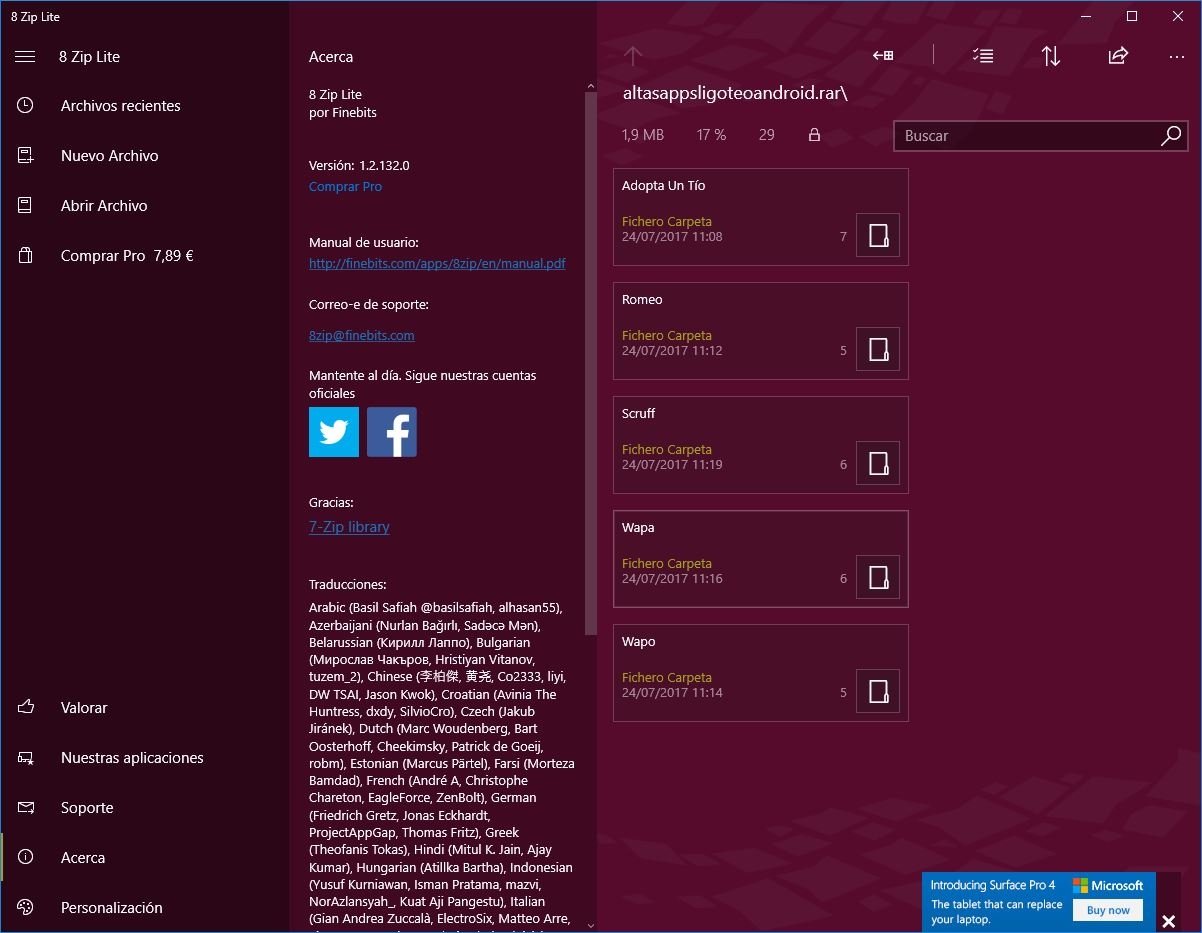Open Personalización settings
Viewport: 1202px width, 933px height.
pyautogui.click(x=145, y=908)
